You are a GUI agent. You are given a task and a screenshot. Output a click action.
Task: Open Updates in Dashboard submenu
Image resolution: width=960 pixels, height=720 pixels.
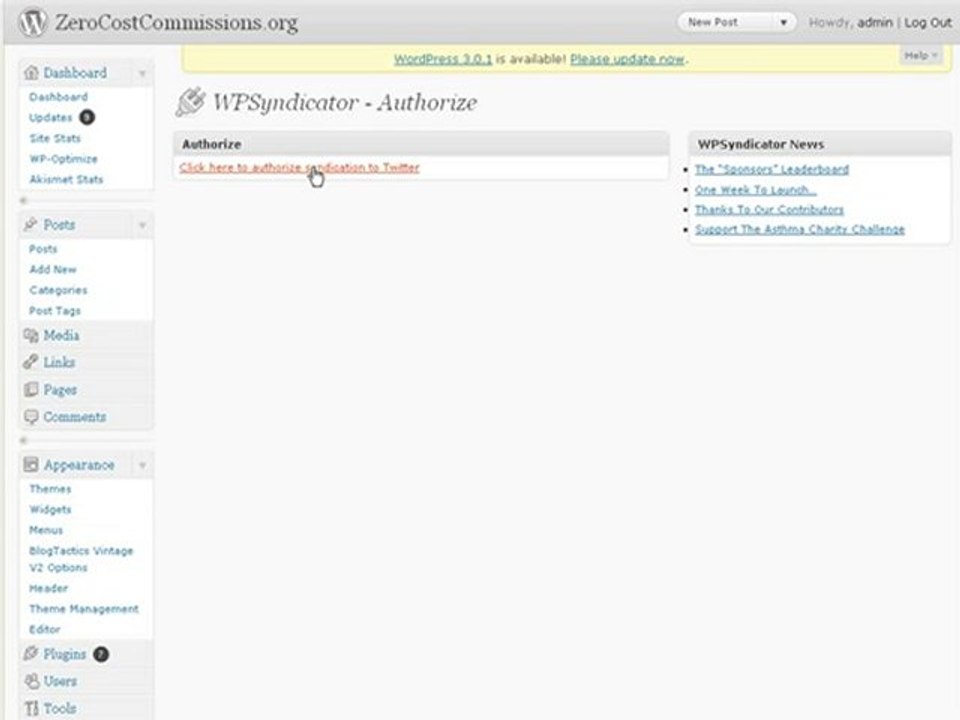pyautogui.click(x=50, y=118)
